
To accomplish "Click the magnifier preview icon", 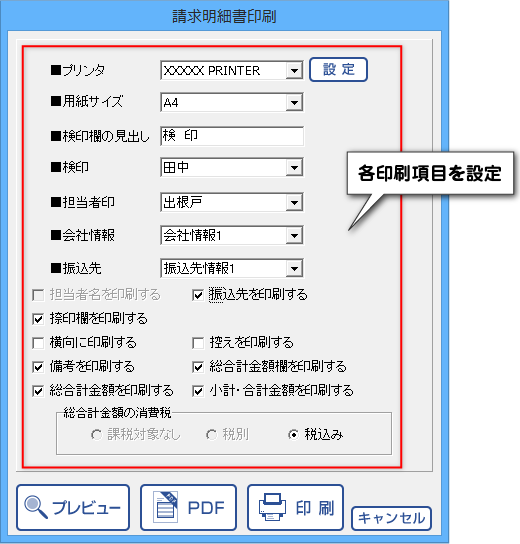I will tap(36, 507).
